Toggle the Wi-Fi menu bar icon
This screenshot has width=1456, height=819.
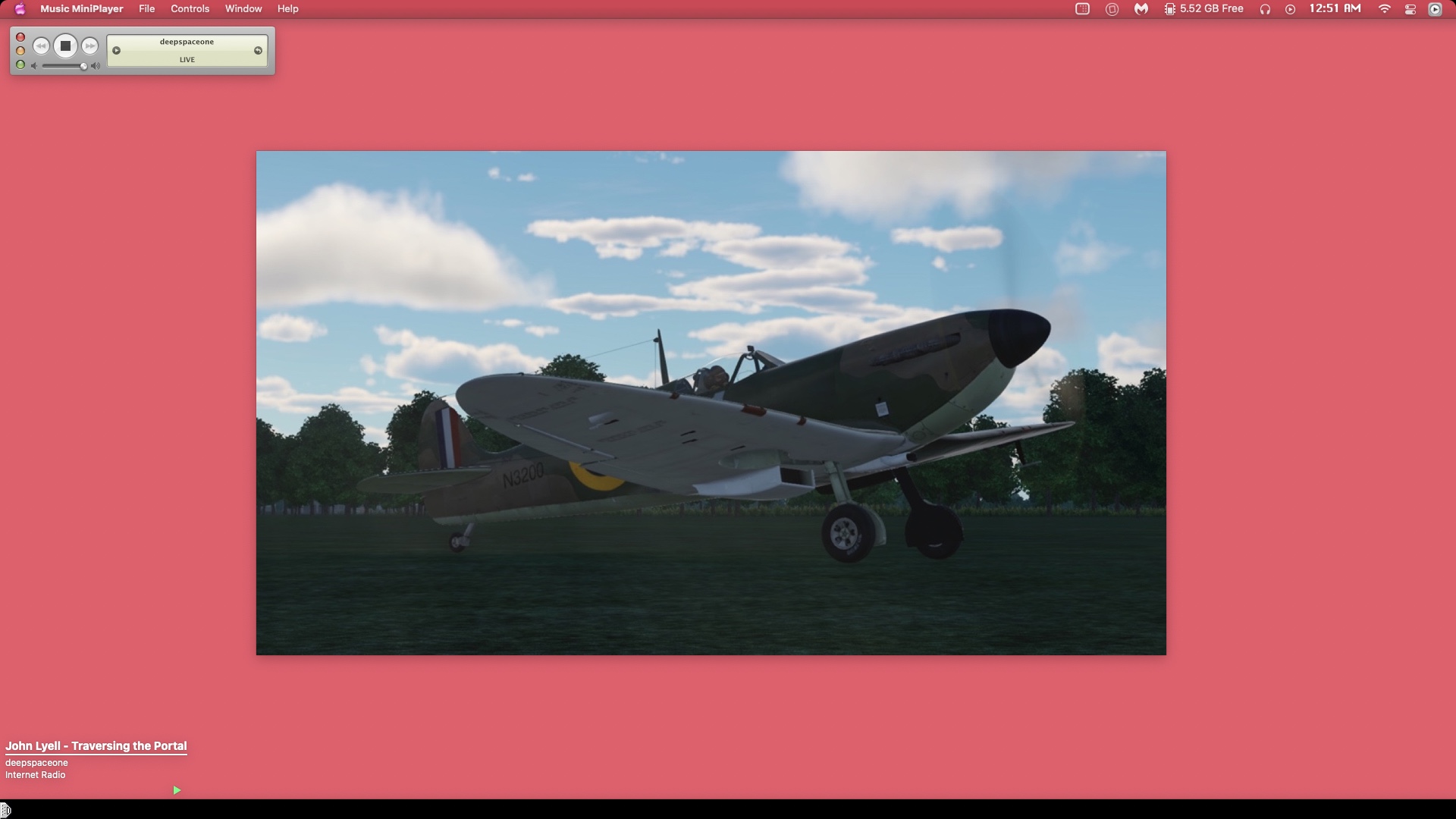[x=1385, y=9]
